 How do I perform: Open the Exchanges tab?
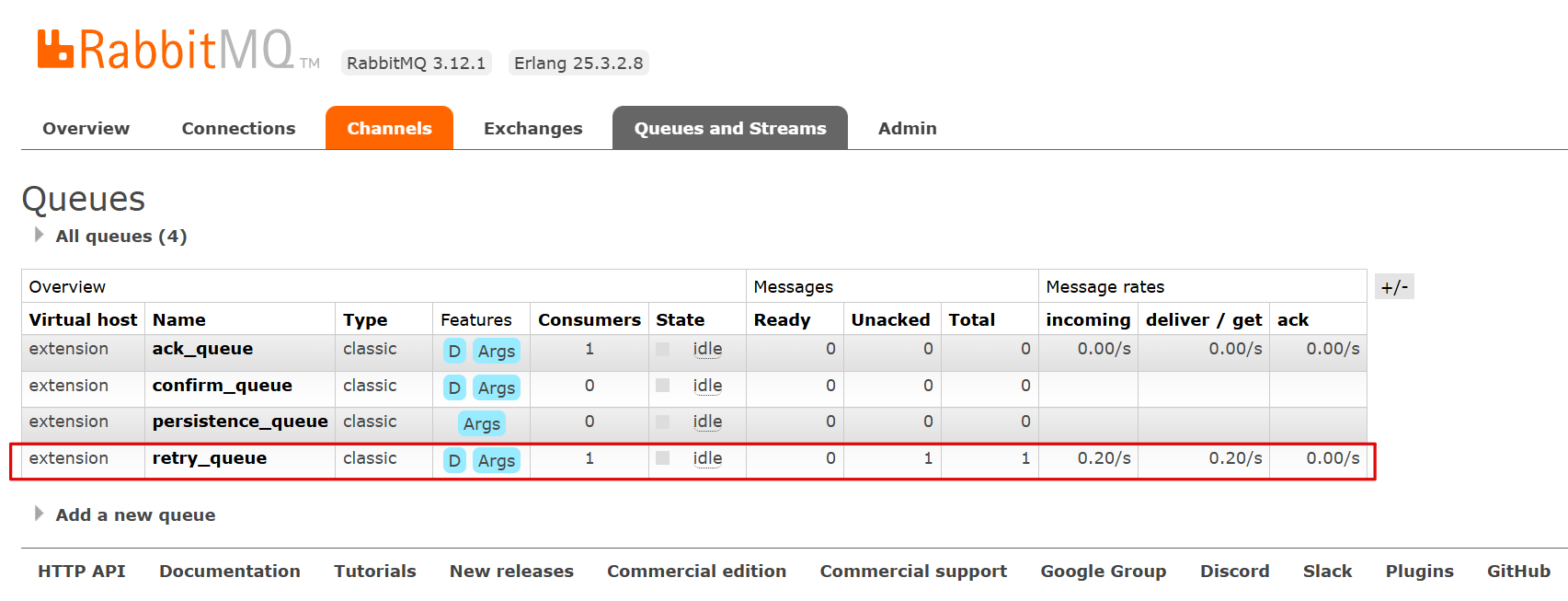(532, 129)
